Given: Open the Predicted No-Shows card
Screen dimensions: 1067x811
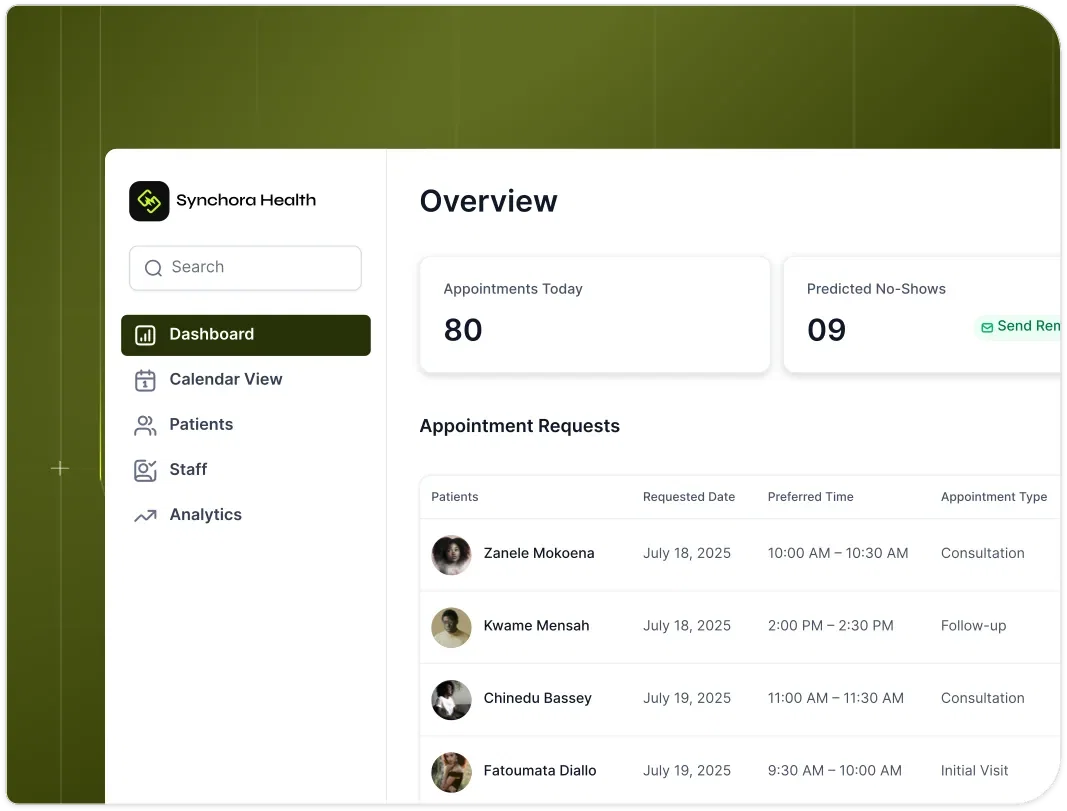Looking at the screenshot, I should pyautogui.click(x=922, y=314).
